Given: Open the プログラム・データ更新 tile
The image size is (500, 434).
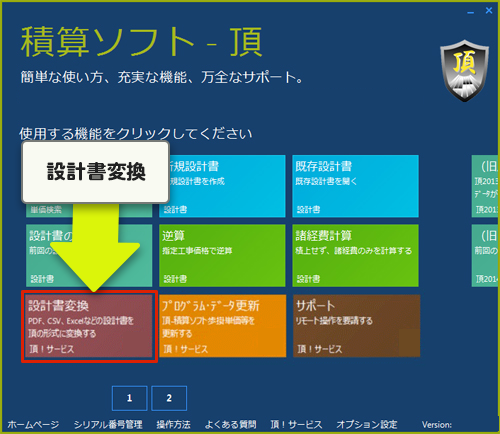Looking at the screenshot, I should 223,326.
